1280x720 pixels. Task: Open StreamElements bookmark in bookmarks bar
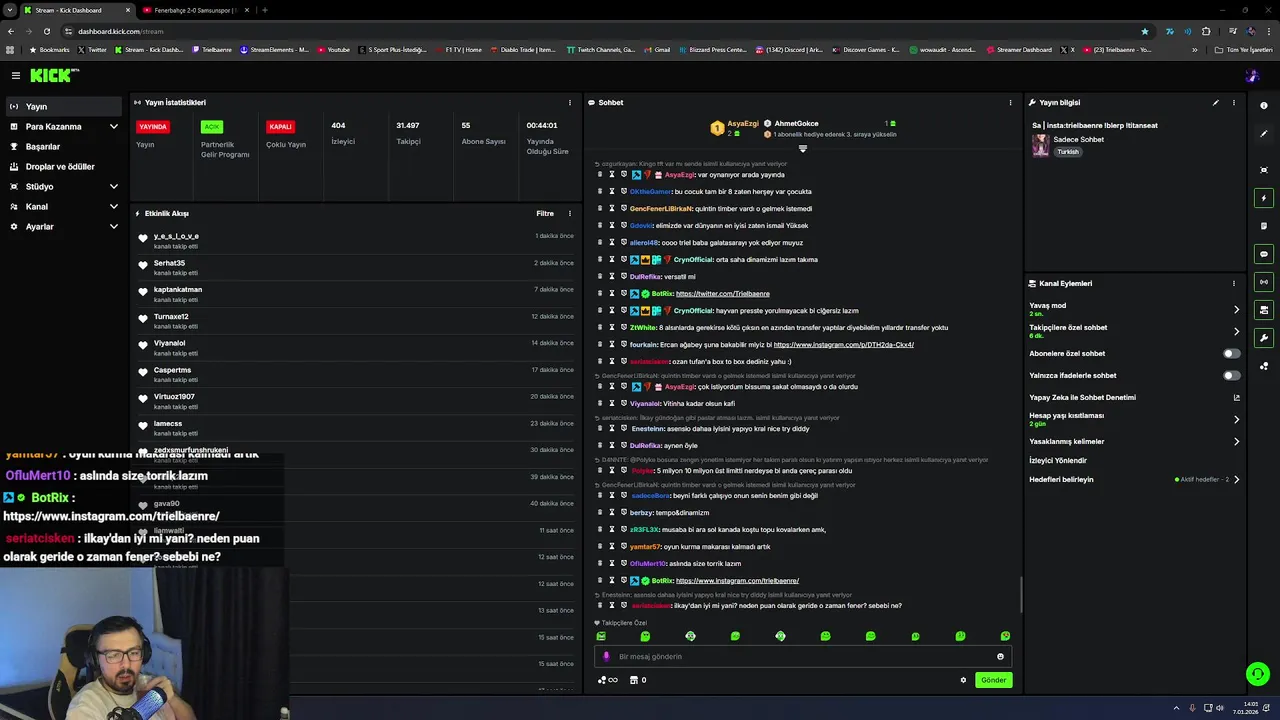275,49
